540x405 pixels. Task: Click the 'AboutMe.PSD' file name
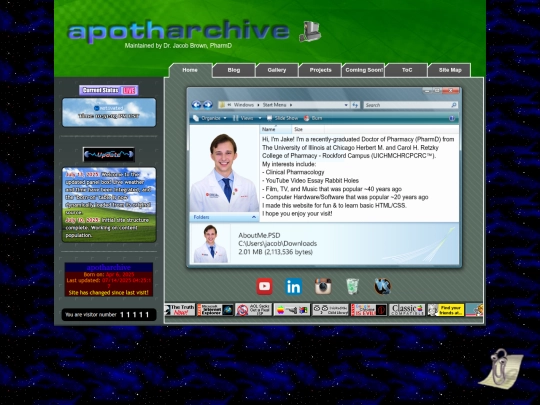click(x=259, y=236)
